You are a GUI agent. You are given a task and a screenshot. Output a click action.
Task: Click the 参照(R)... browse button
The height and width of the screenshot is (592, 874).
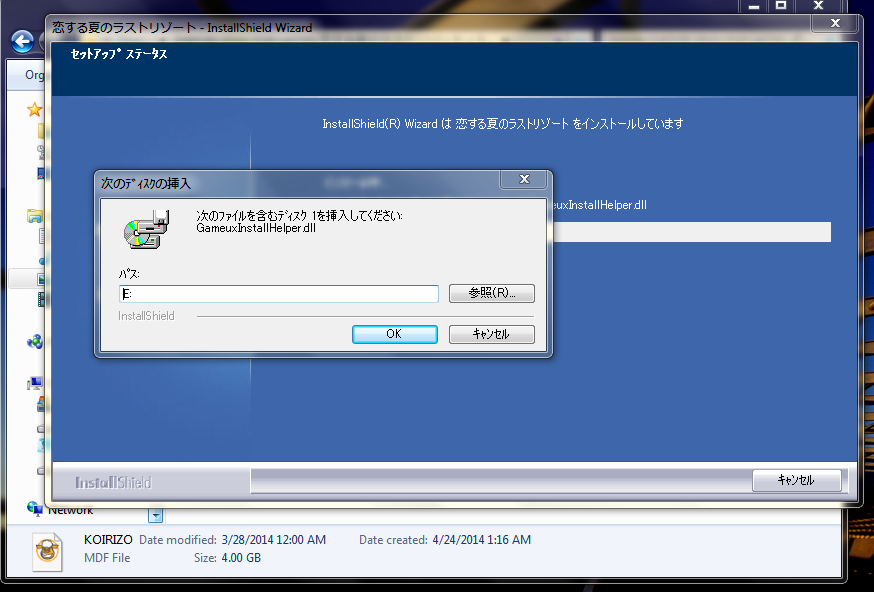click(491, 293)
